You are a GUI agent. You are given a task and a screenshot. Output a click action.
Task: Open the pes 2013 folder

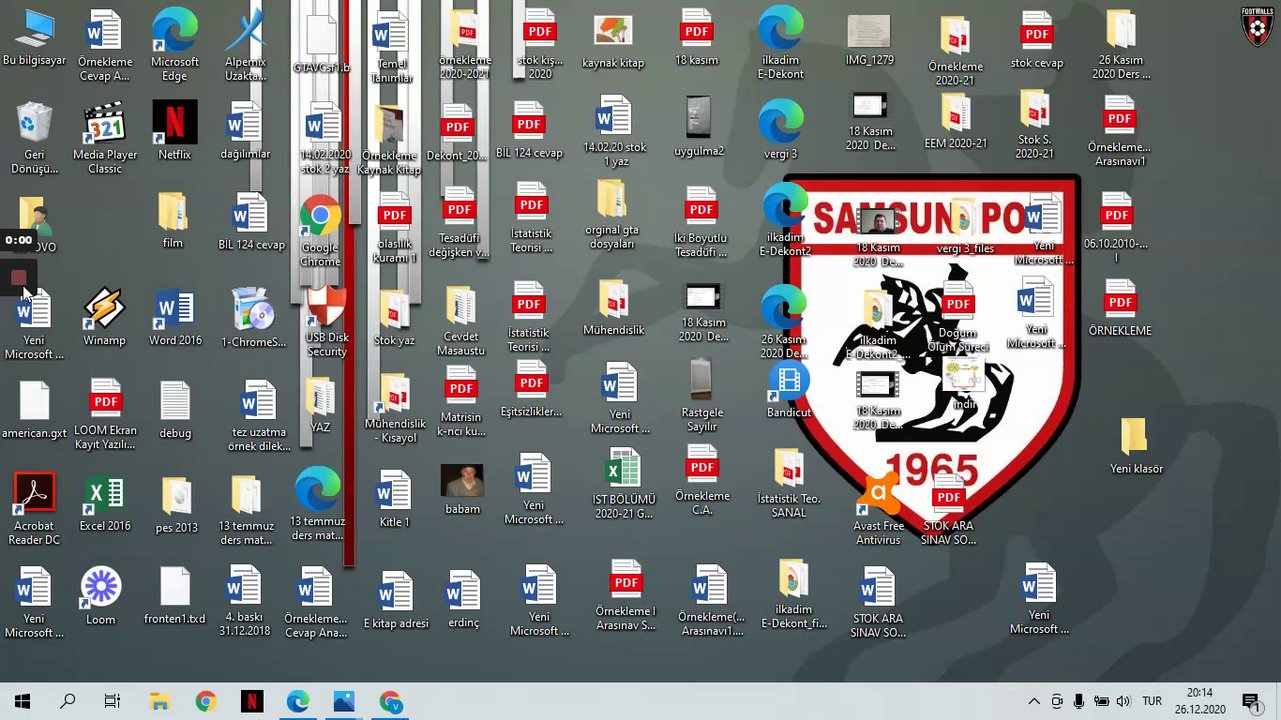(176, 505)
